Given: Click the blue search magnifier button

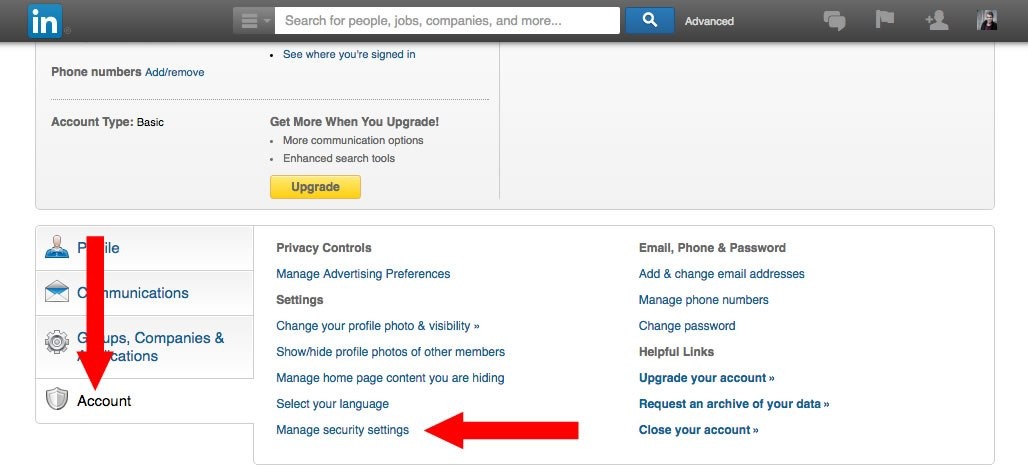Looking at the screenshot, I should pyautogui.click(x=649, y=20).
